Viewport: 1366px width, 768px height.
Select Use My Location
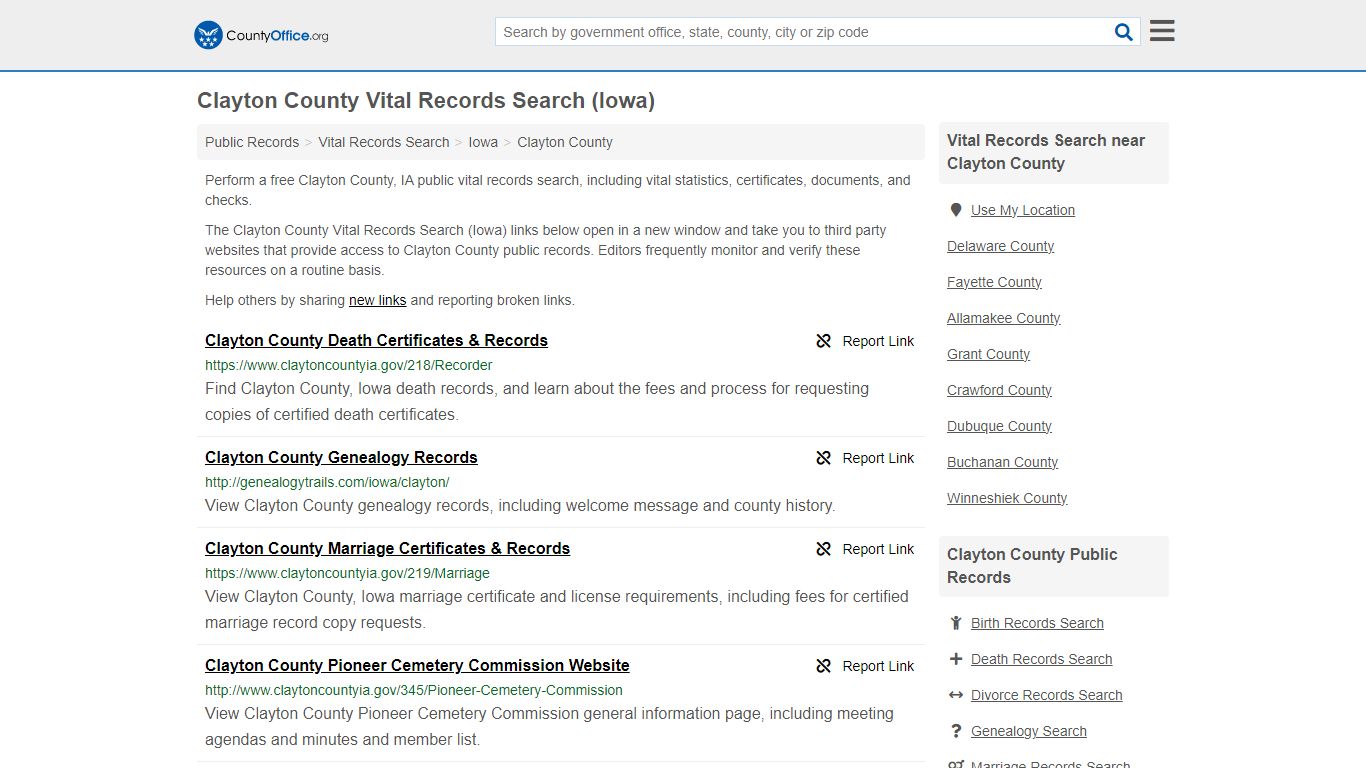1022,210
